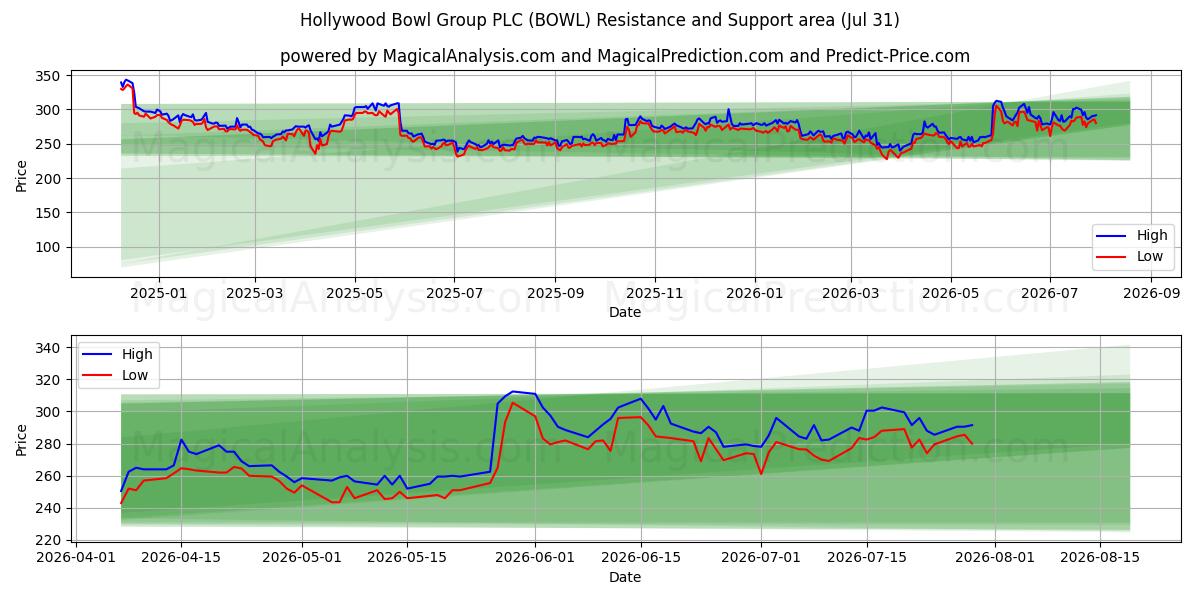Click the '2026-05-01' x-axis tick label
1200x600 pixels.
point(302,558)
